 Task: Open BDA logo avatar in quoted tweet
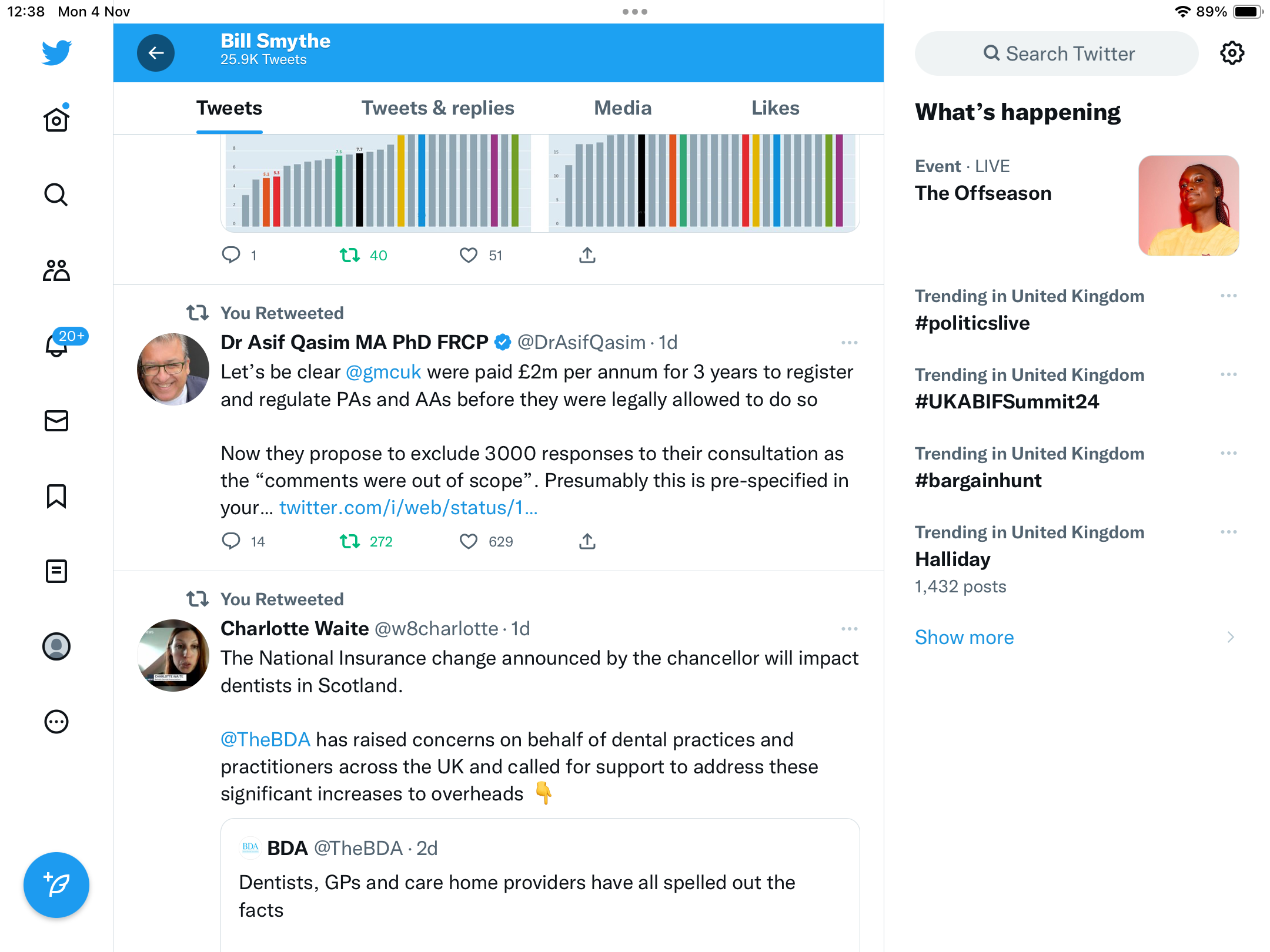point(250,848)
